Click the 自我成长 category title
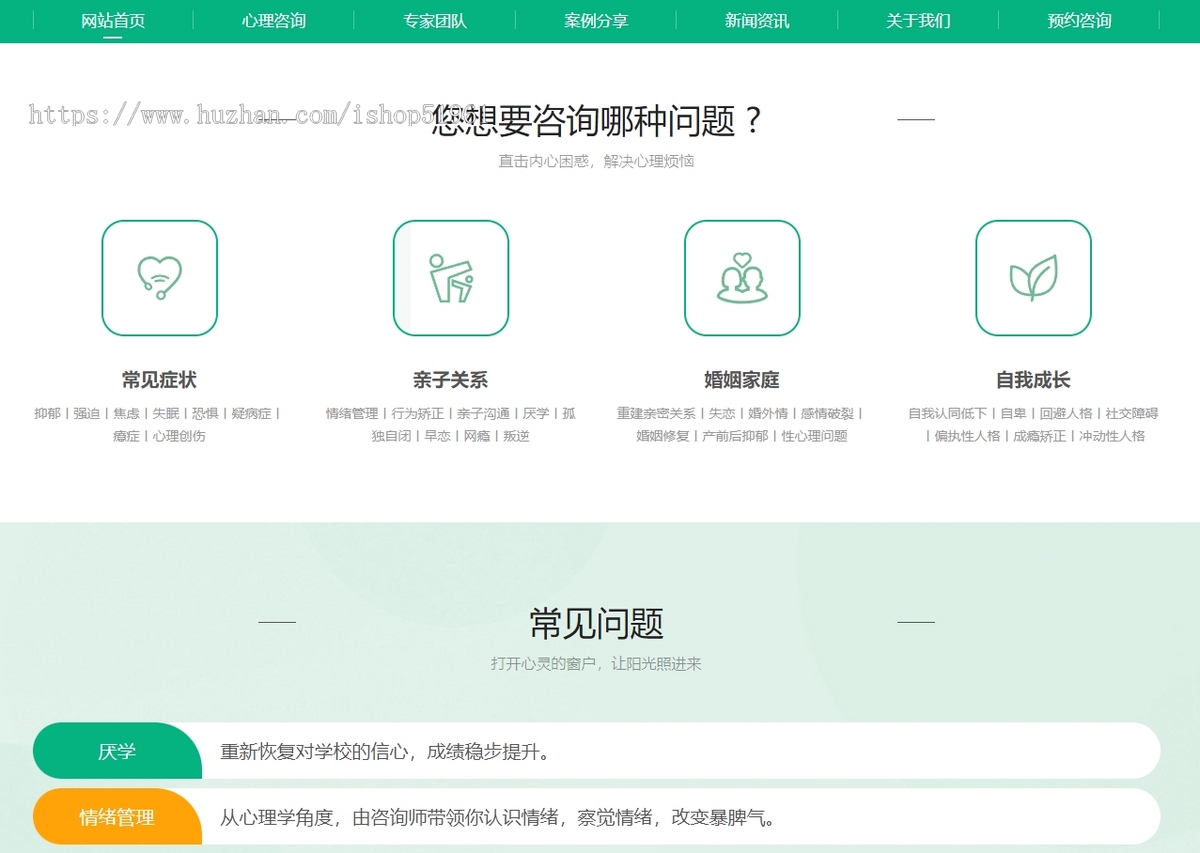Screen dimensions: 1200x853 [x=1033, y=380]
